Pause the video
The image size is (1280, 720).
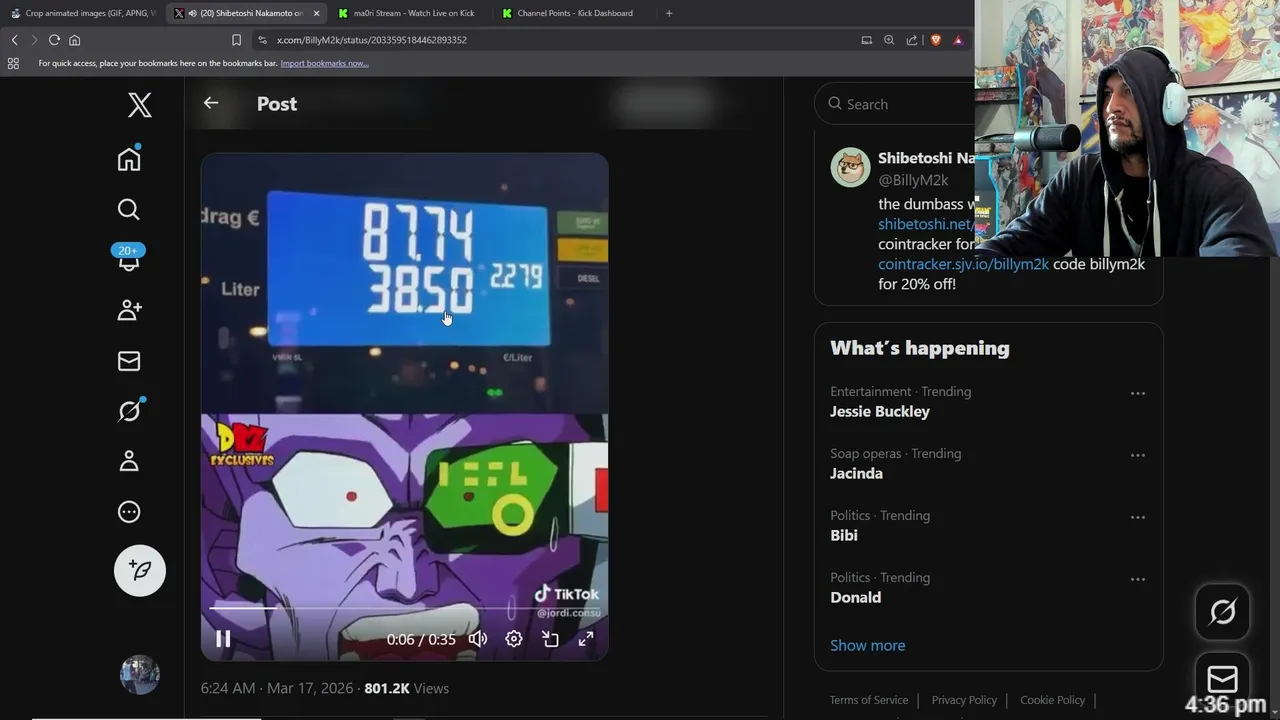click(223, 639)
